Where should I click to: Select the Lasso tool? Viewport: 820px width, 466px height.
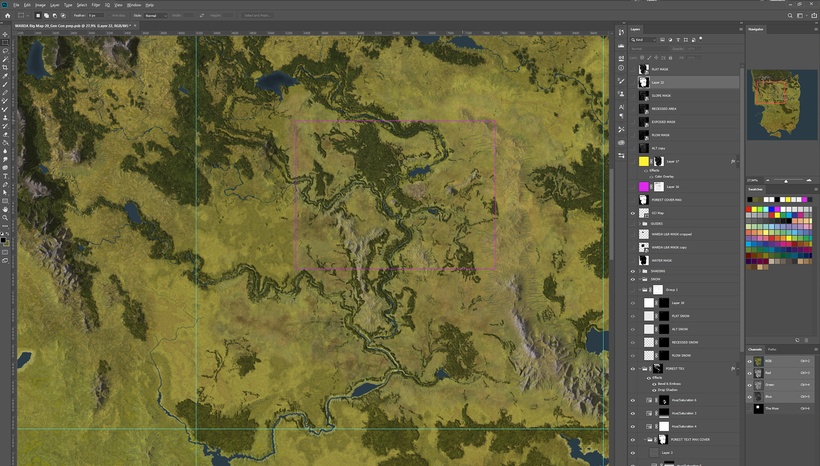point(5,51)
